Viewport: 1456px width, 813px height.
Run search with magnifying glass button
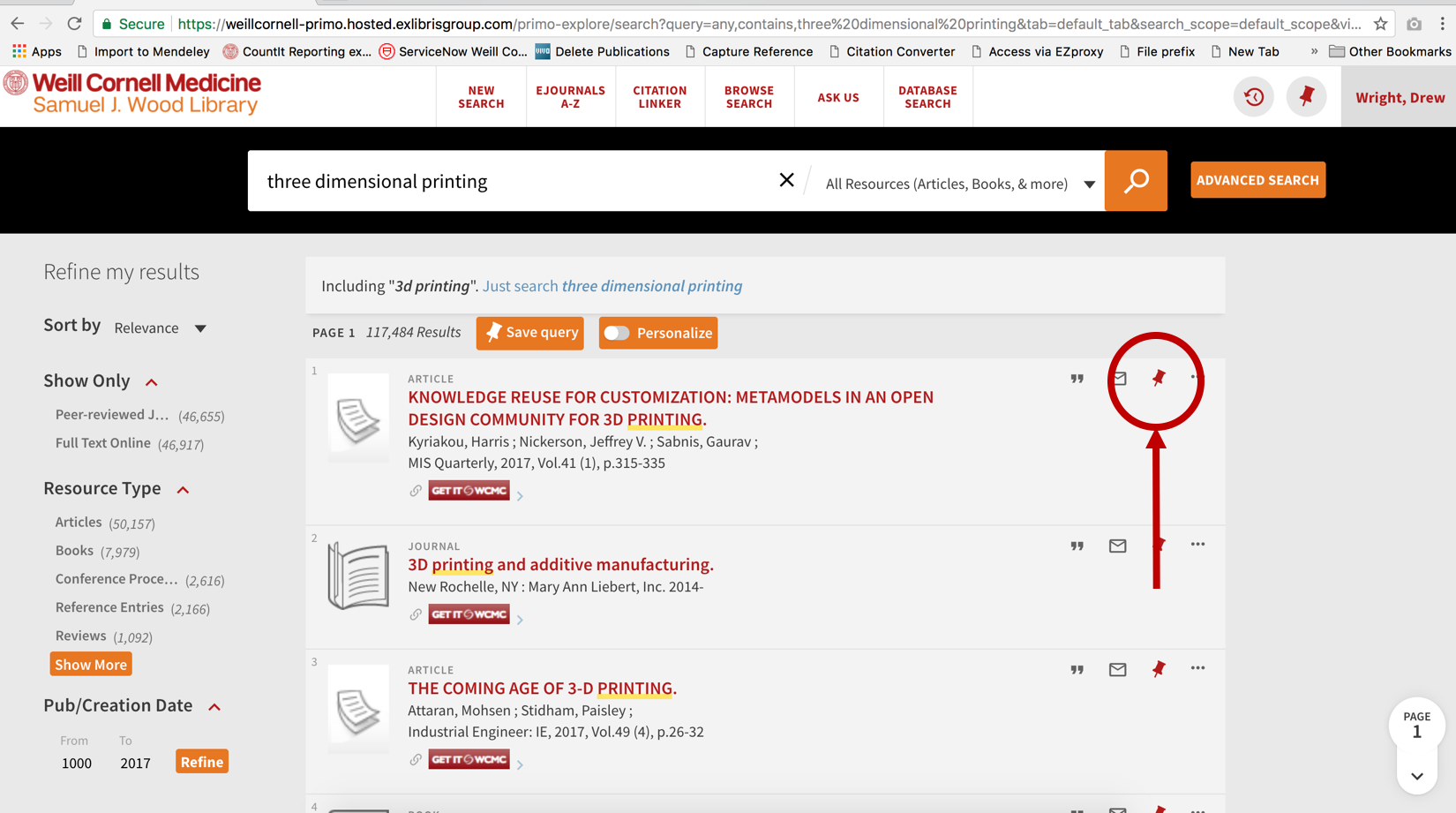pyautogui.click(x=1136, y=180)
